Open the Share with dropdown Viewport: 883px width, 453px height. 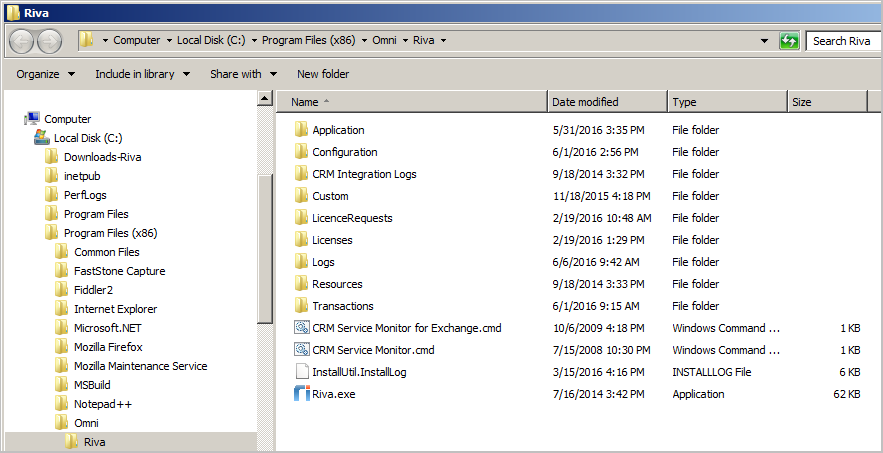pos(243,74)
